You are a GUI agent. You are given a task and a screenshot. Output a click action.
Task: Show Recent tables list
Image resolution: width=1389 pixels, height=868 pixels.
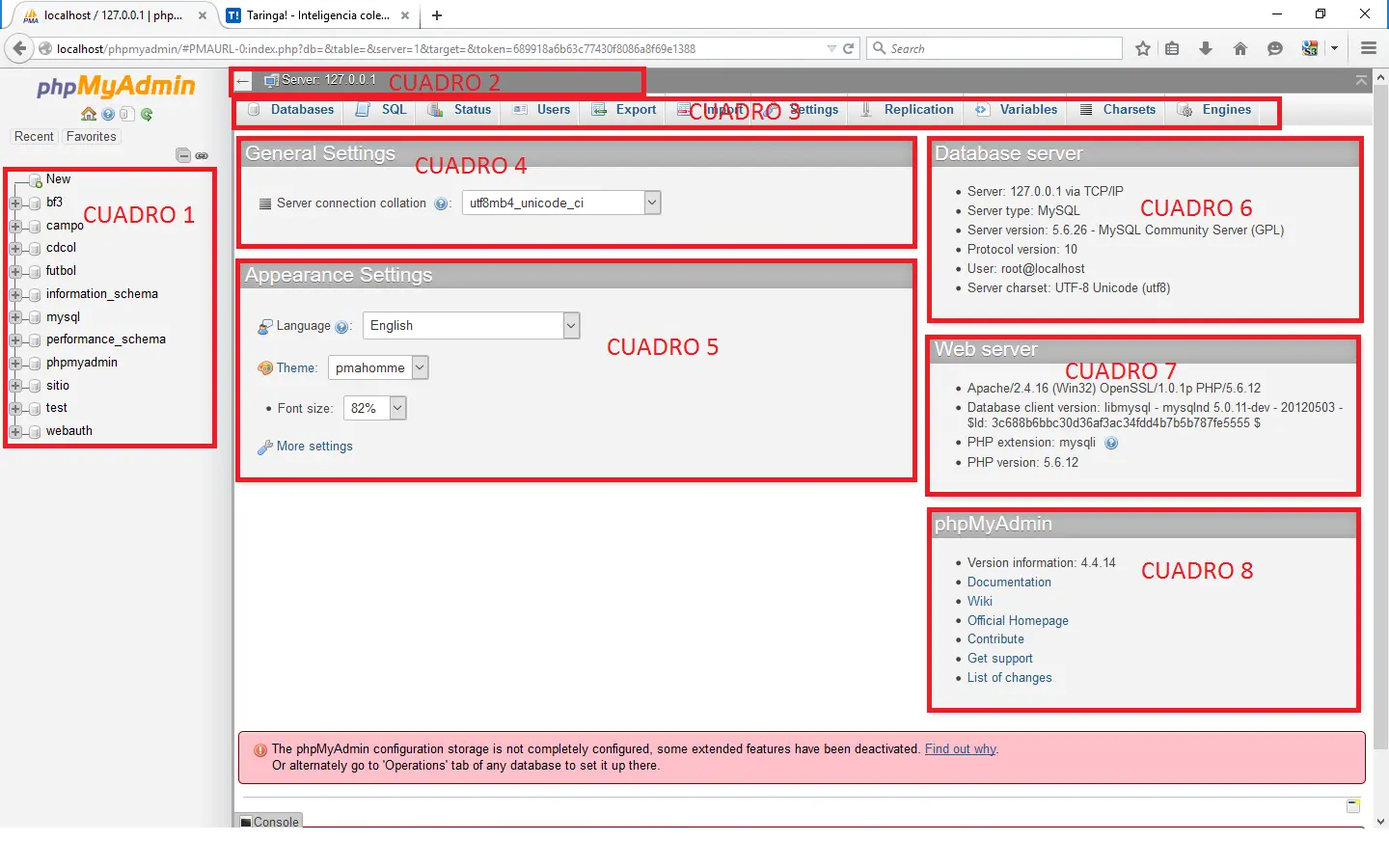34,137
